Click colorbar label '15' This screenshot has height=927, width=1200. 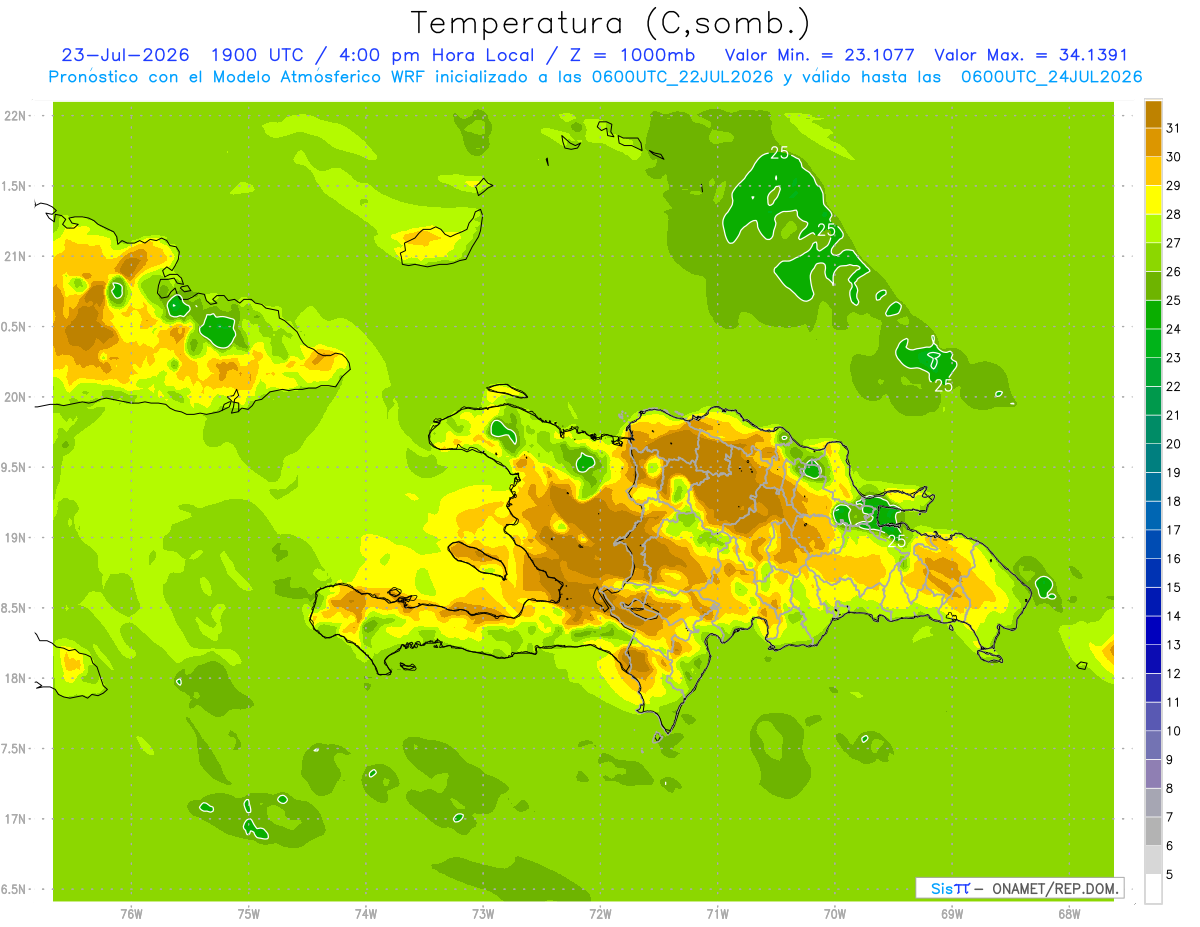click(1174, 588)
